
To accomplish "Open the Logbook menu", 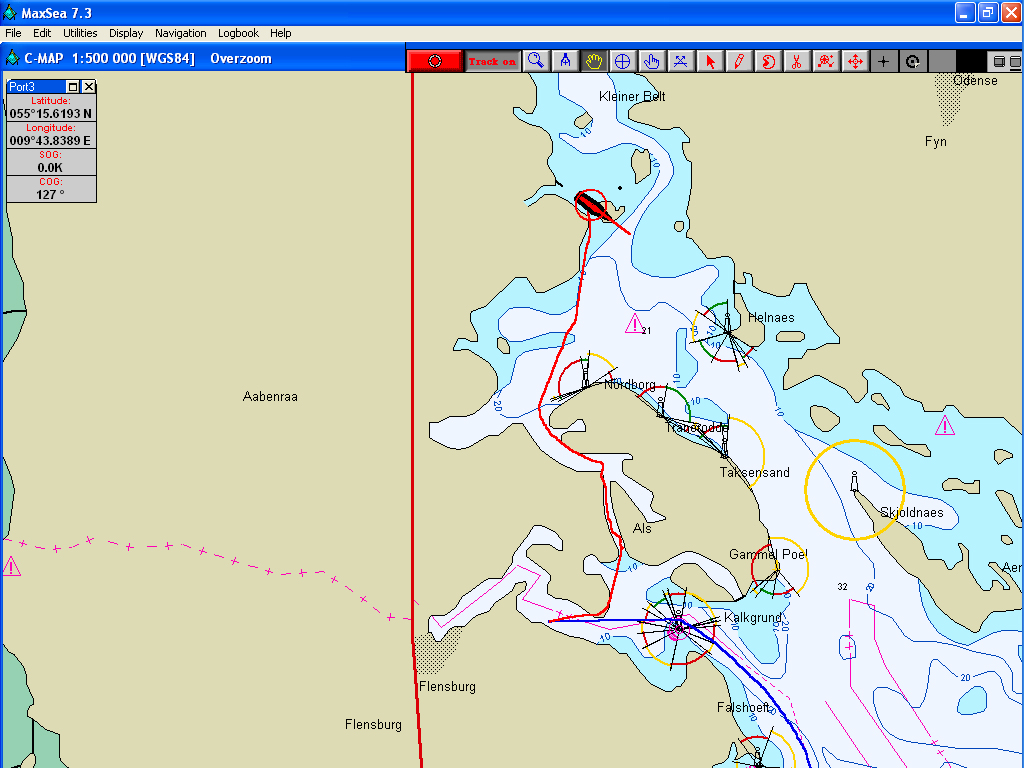I will coord(238,33).
